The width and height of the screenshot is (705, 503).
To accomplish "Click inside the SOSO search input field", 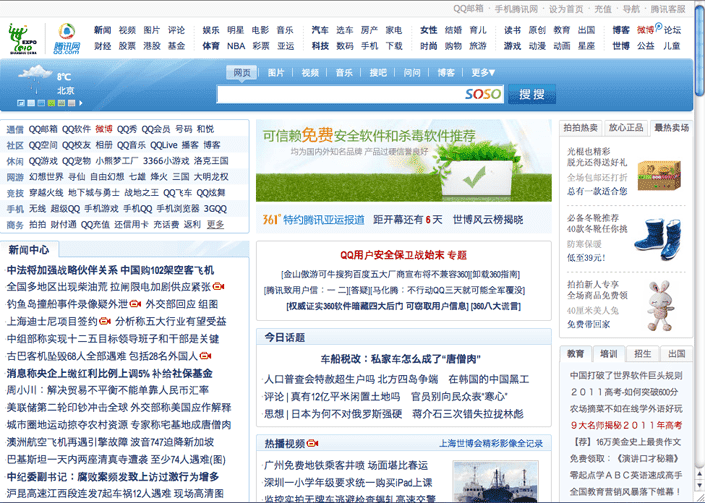I will 340,95.
